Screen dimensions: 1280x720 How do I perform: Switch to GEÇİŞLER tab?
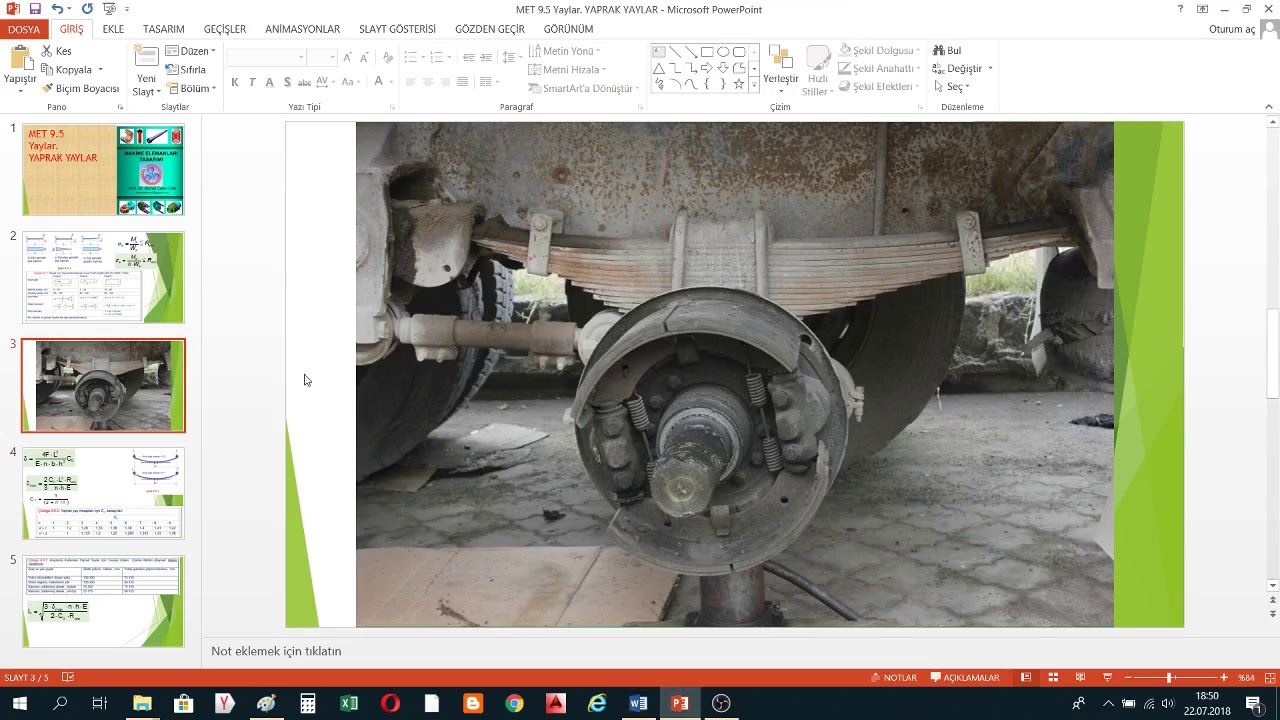(225, 29)
